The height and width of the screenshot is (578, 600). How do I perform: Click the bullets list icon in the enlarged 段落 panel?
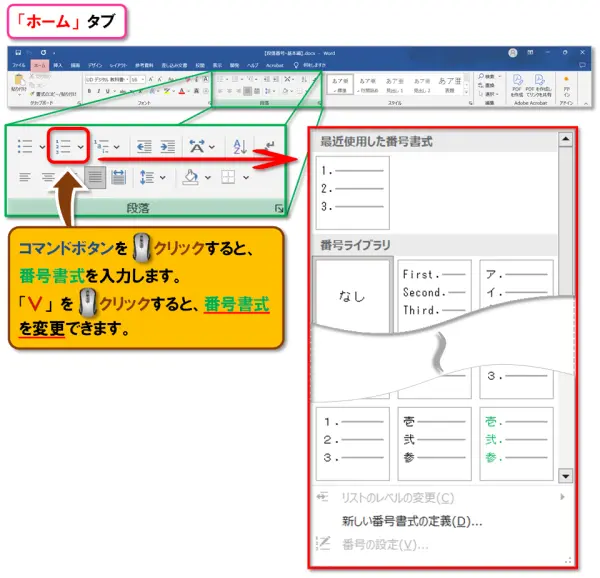[25, 147]
